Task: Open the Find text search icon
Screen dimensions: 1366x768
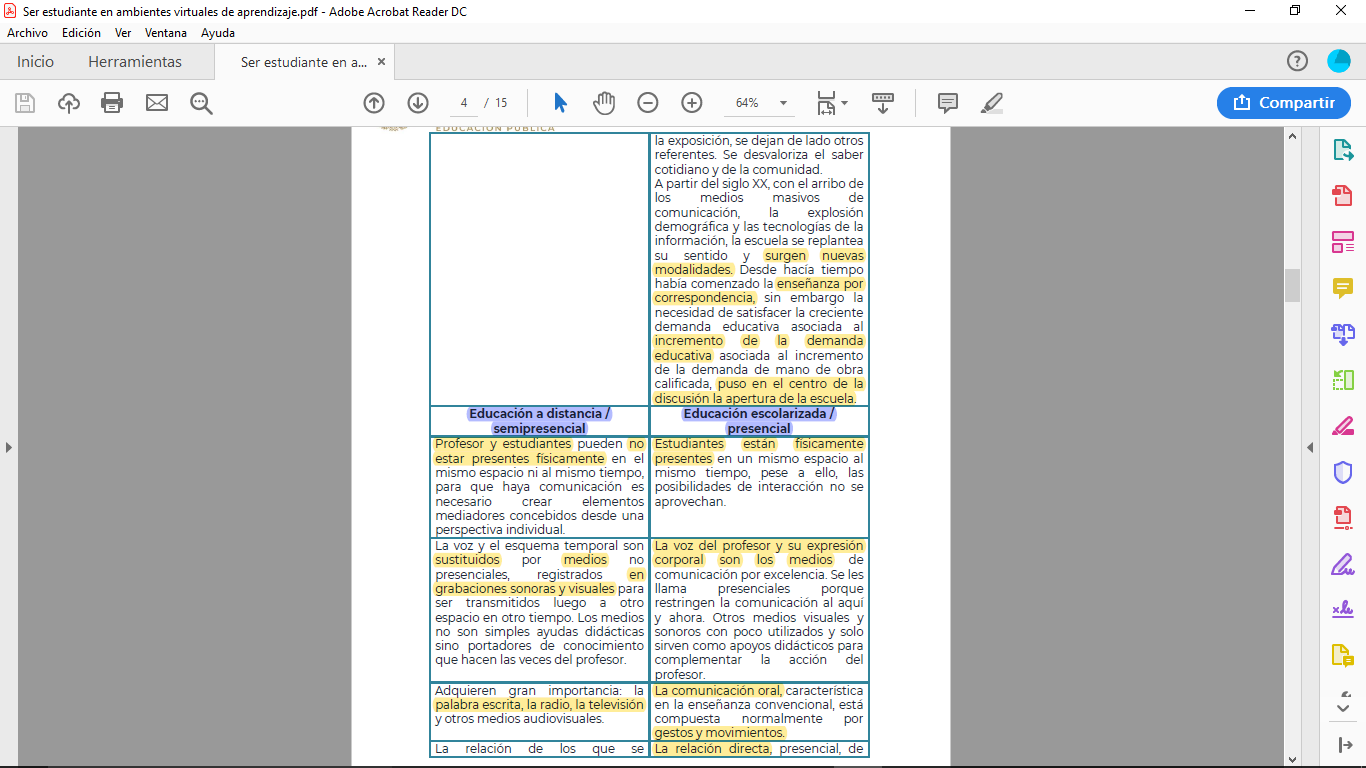Action: [201, 103]
